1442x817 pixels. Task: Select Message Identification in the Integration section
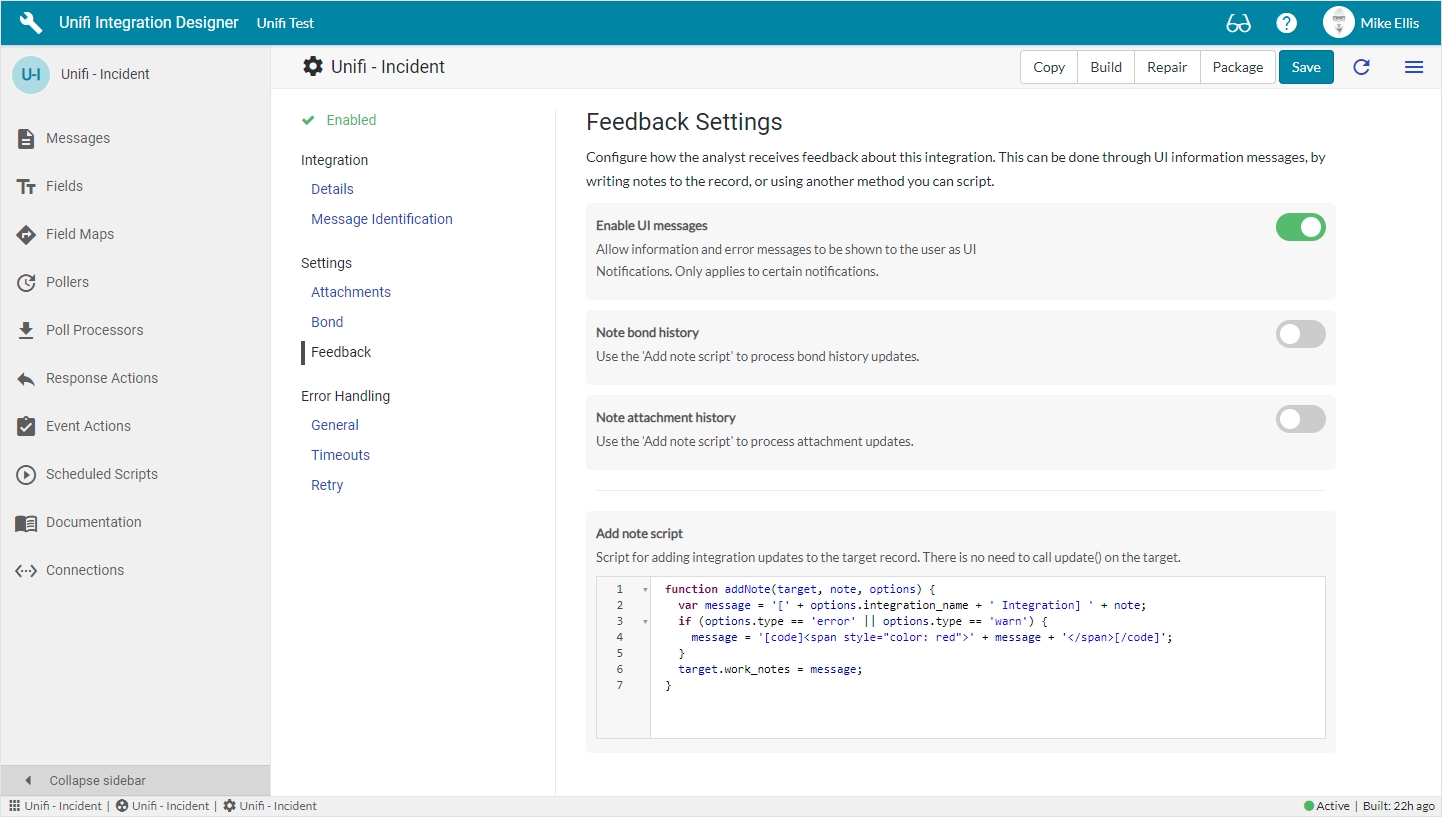(381, 219)
